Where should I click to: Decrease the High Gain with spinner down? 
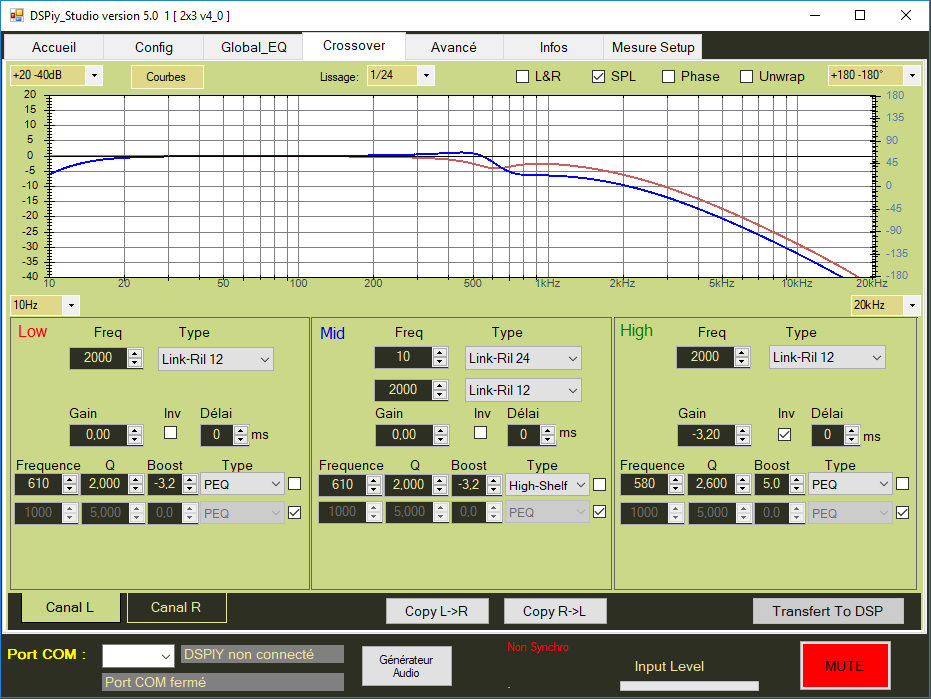pyautogui.click(x=742, y=439)
